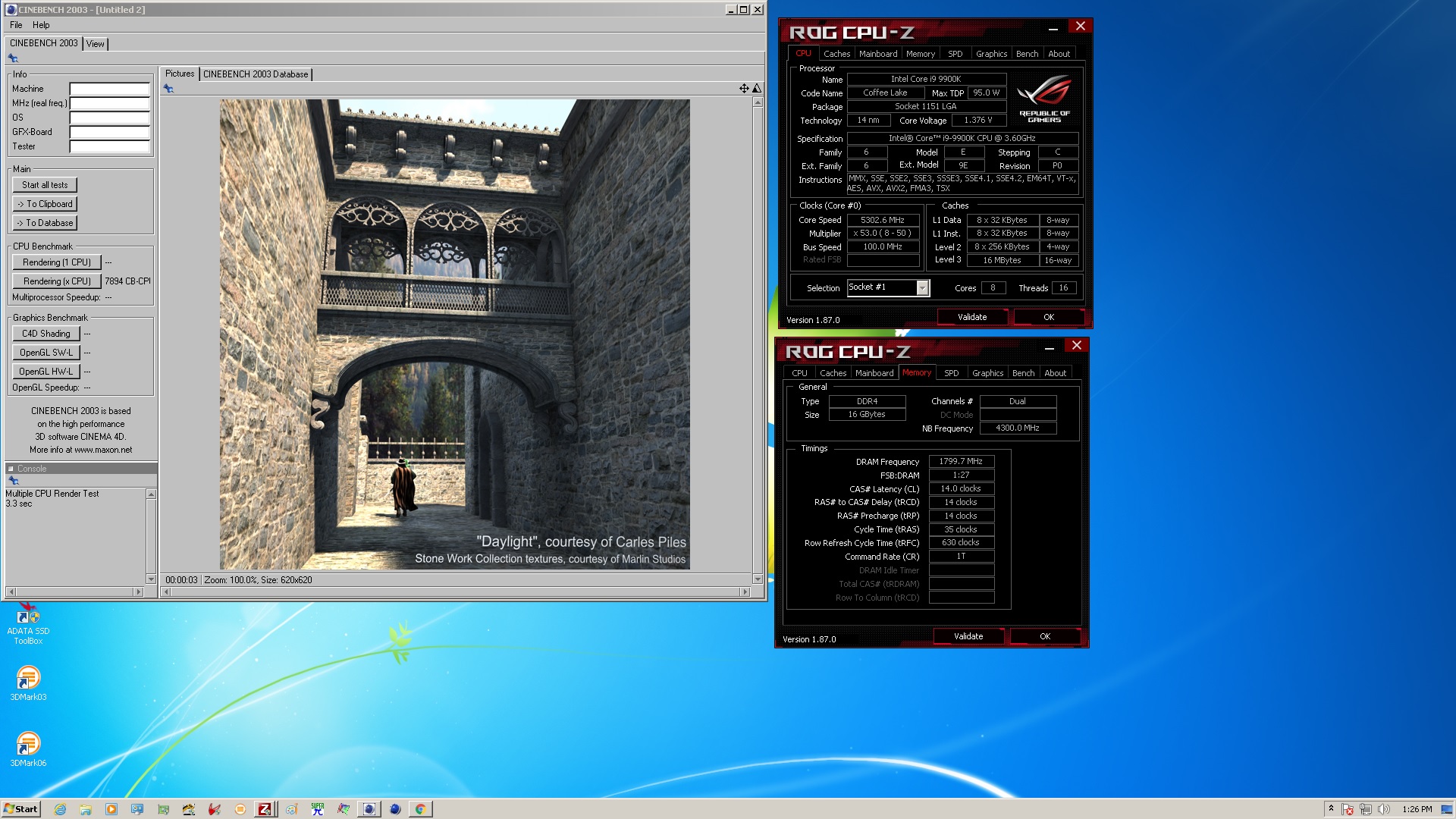
Task: Click the pin icon below CINEBENCH 2003 tab
Action: (x=13, y=58)
